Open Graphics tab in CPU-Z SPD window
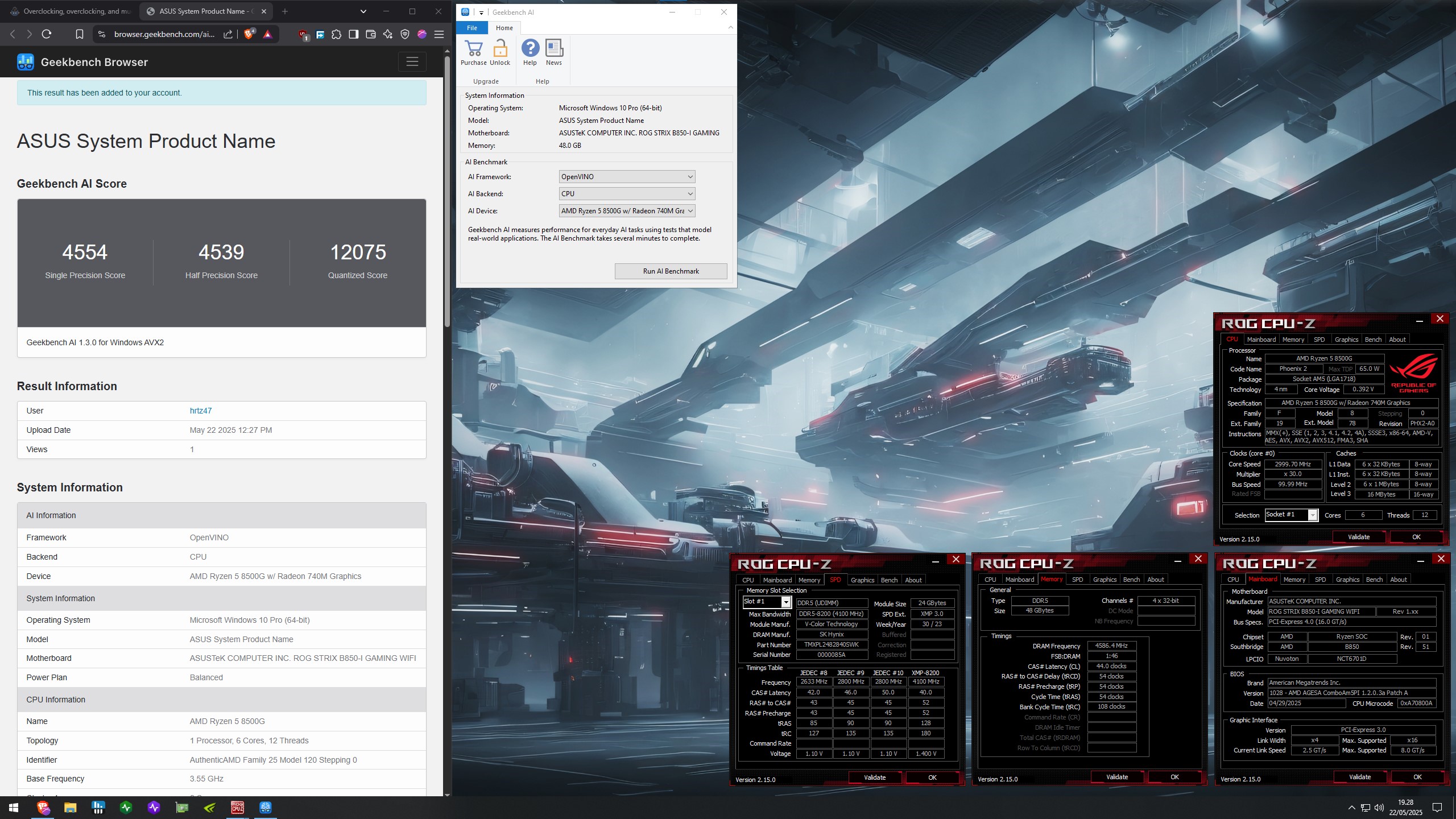1456x819 pixels. click(862, 580)
